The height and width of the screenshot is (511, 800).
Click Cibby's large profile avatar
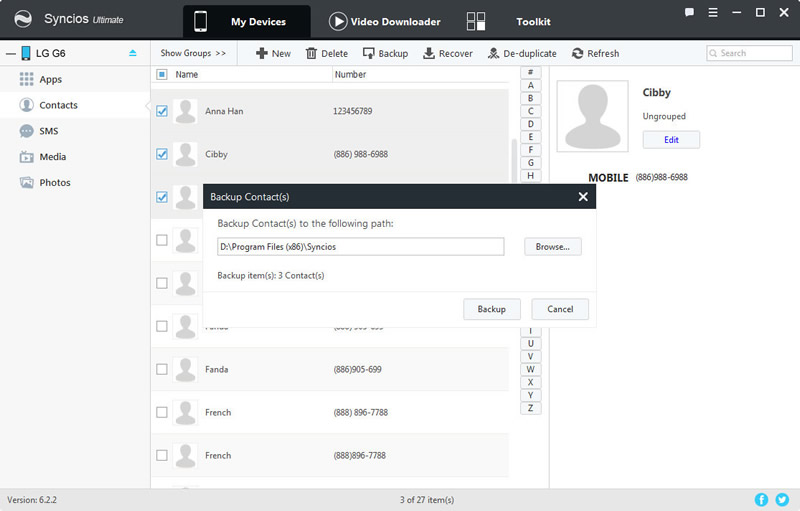coord(592,116)
